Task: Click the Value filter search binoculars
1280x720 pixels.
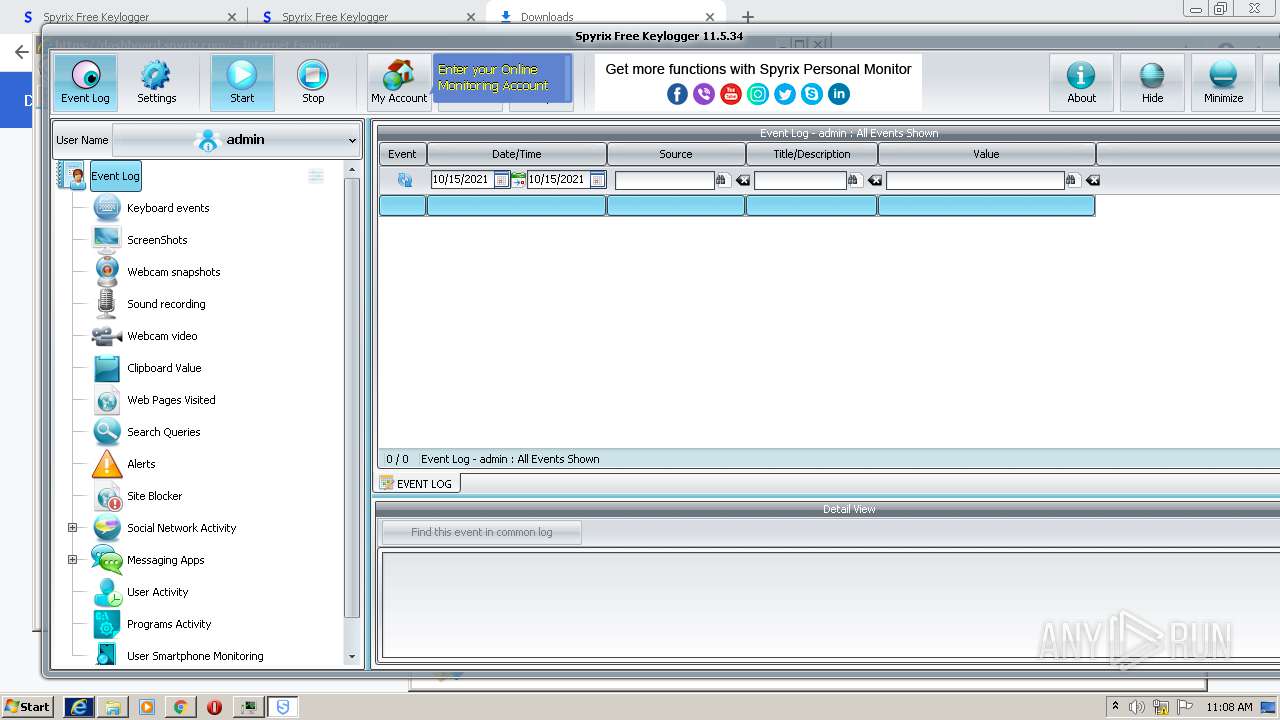Action: tap(1072, 180)
